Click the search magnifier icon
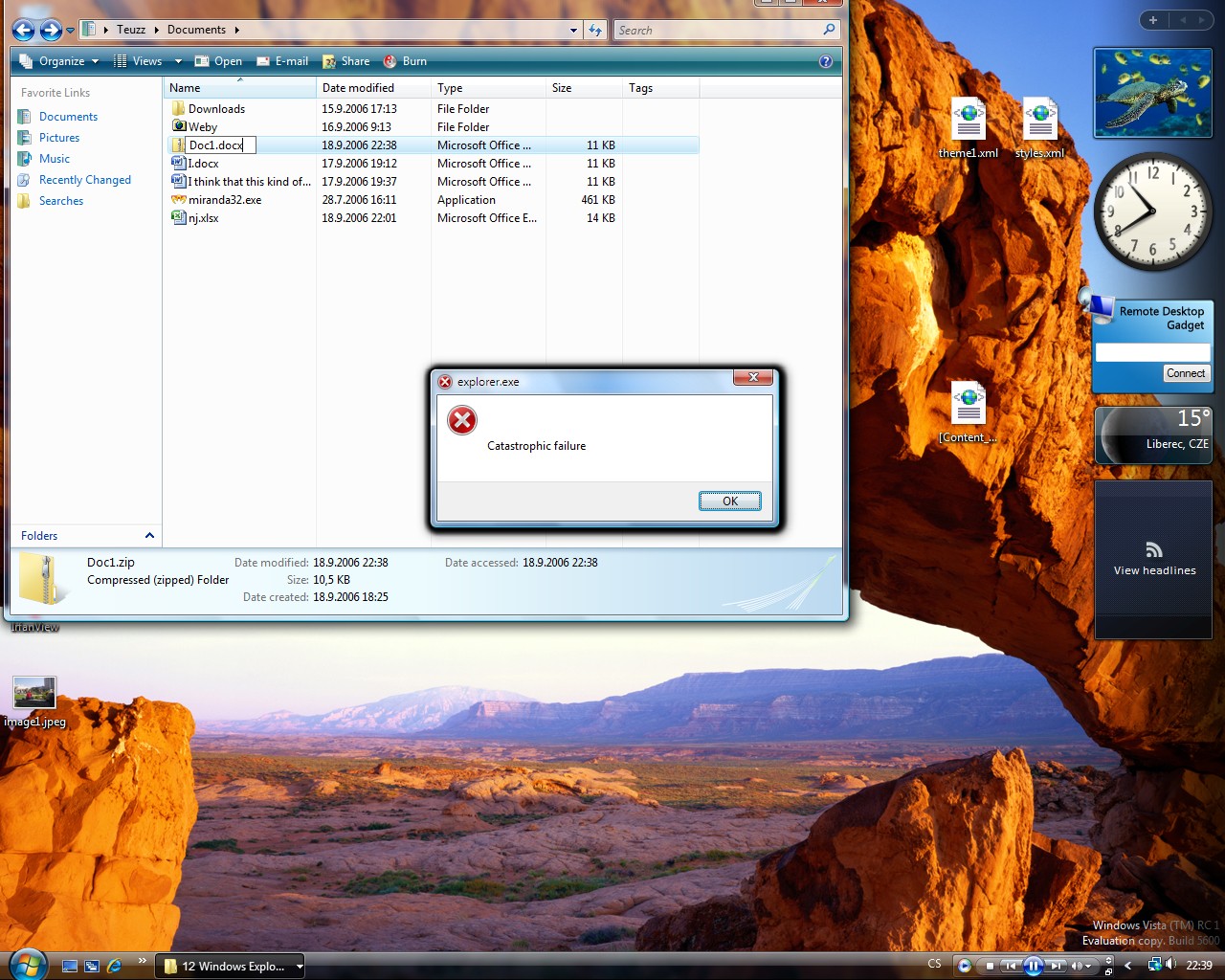Viewport: 1225px width, 980px height. click(x=830, y=30)
